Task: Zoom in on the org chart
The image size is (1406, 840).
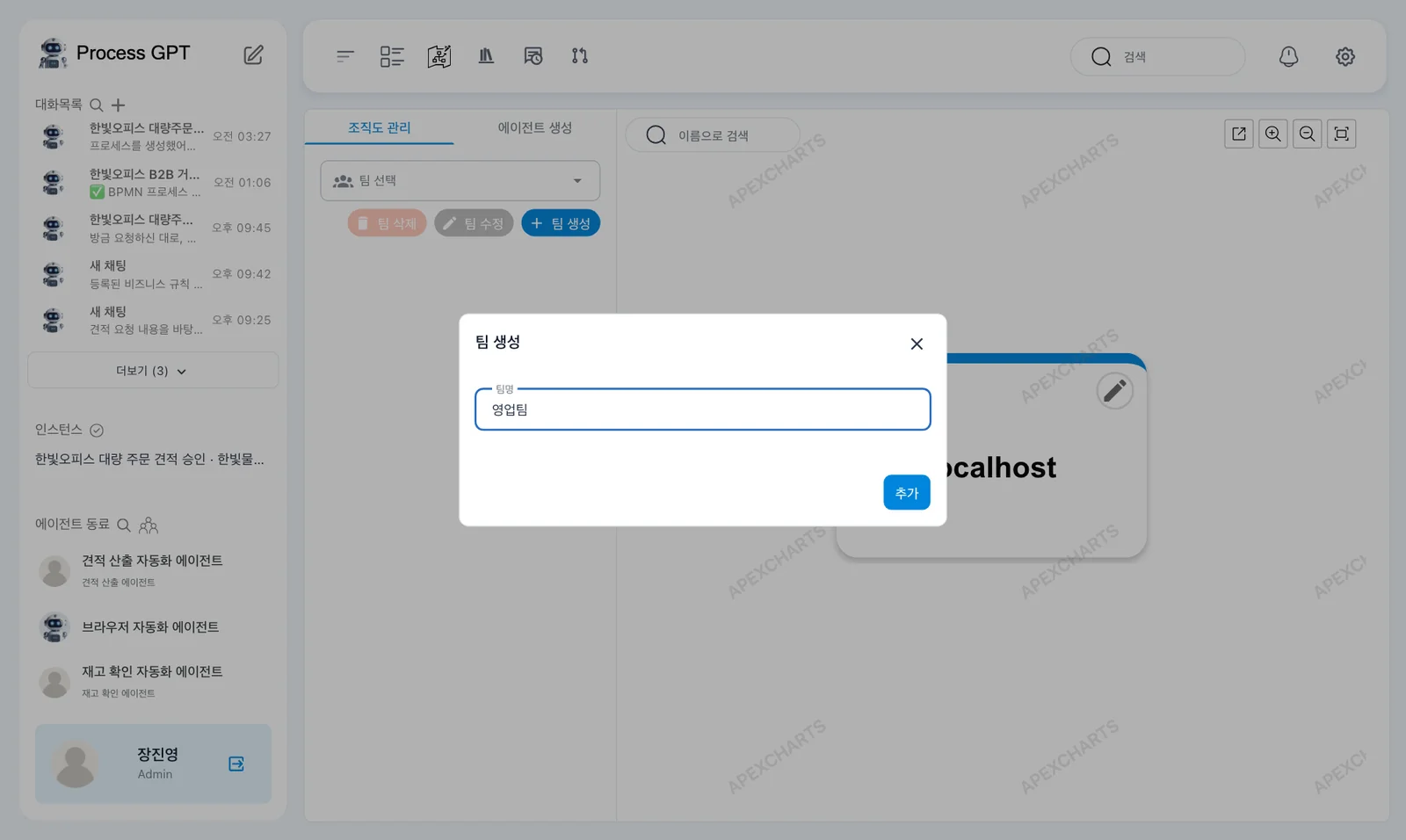Action: (x=1273, y=134)
